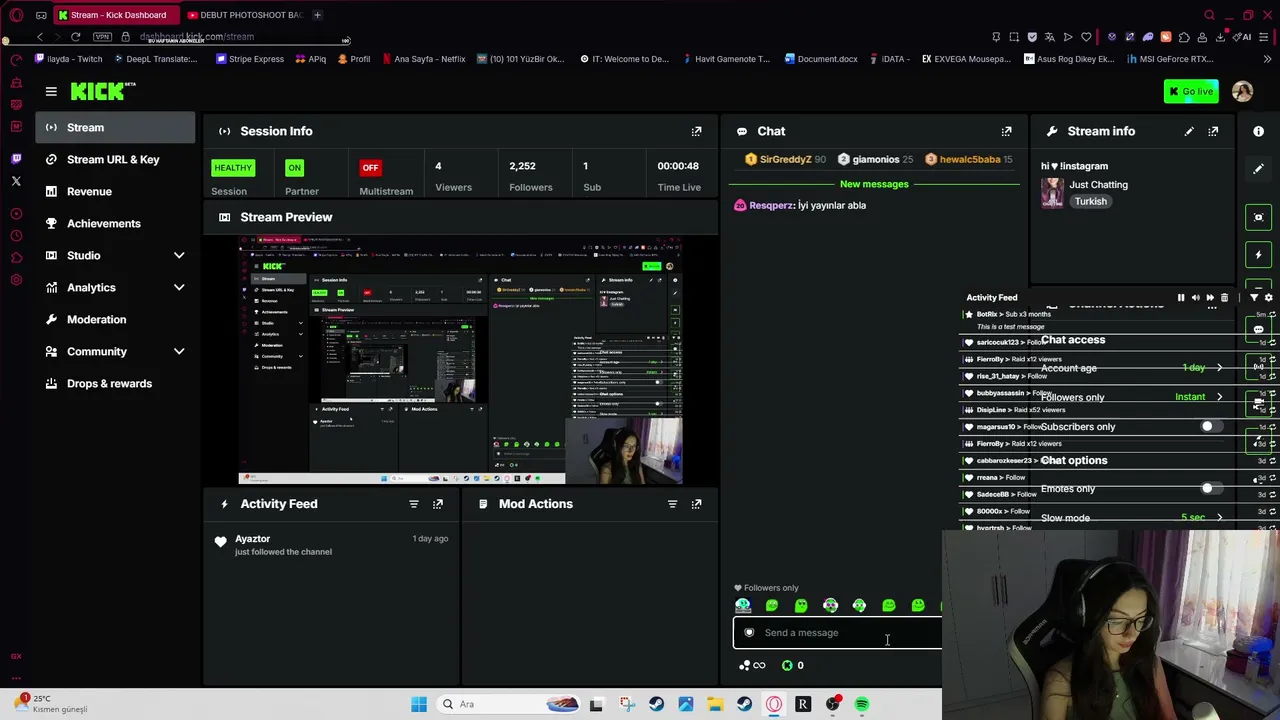Open the Windows Start menu
The height and width of the screenshot is (720, 1280).
pos(419,705)
